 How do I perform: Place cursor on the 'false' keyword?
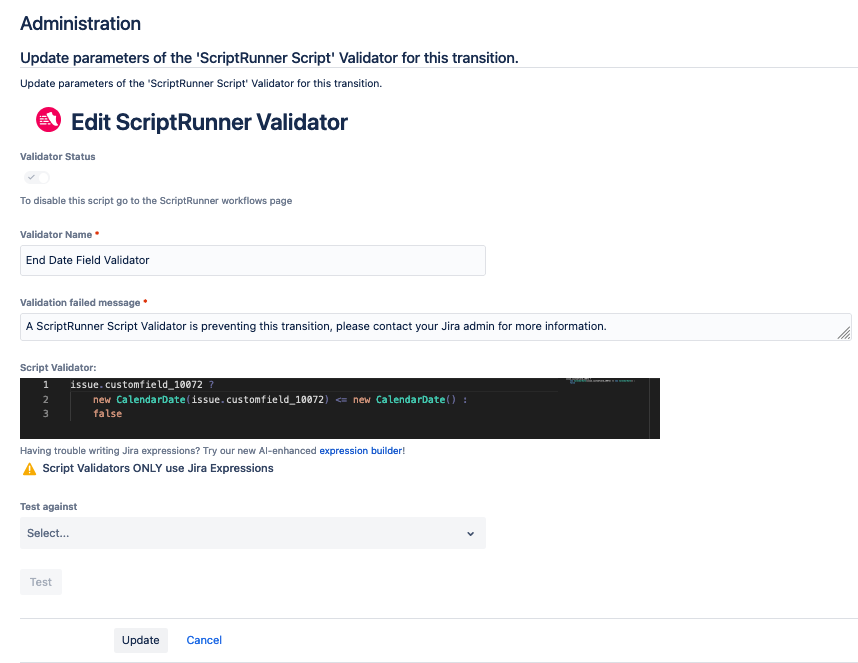coord(107,414)
